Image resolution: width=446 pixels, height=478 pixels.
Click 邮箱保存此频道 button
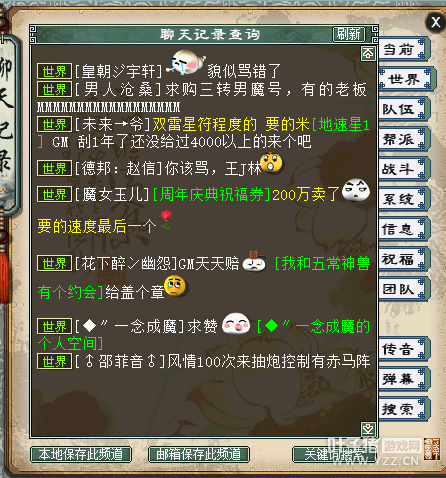click(x=199, y=454)
